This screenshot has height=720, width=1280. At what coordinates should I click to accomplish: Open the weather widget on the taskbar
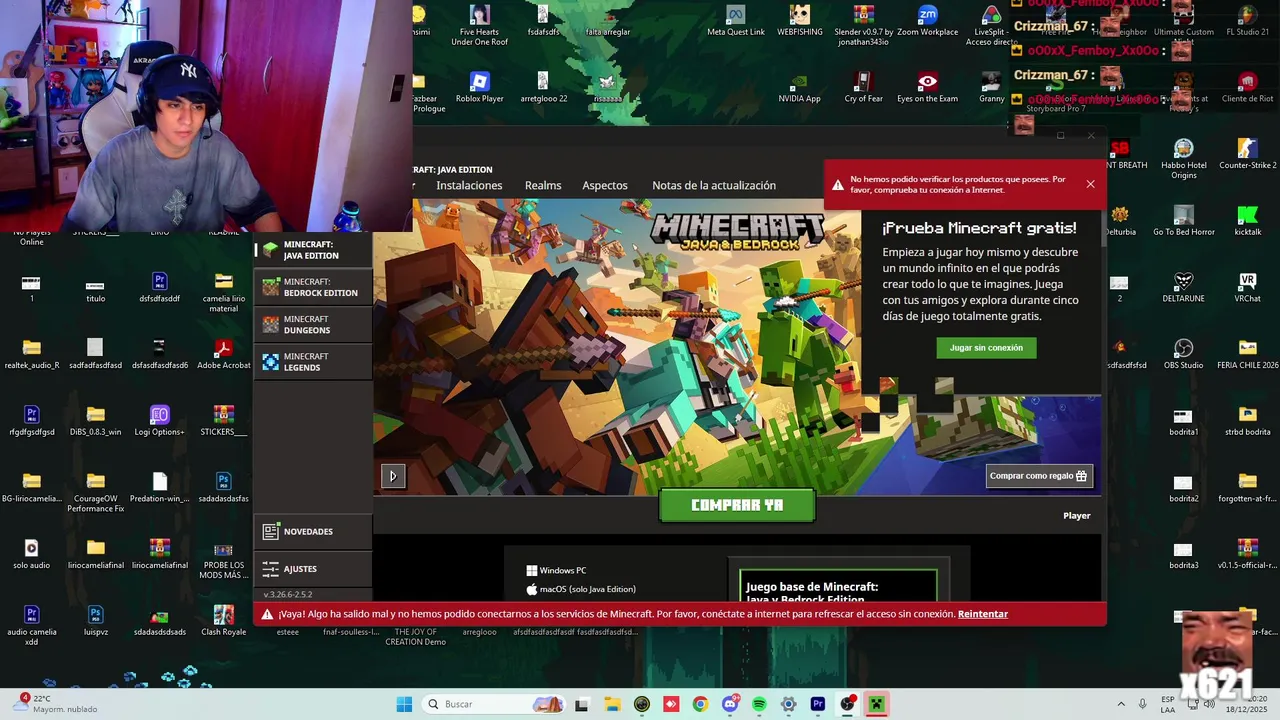point(57,704)
